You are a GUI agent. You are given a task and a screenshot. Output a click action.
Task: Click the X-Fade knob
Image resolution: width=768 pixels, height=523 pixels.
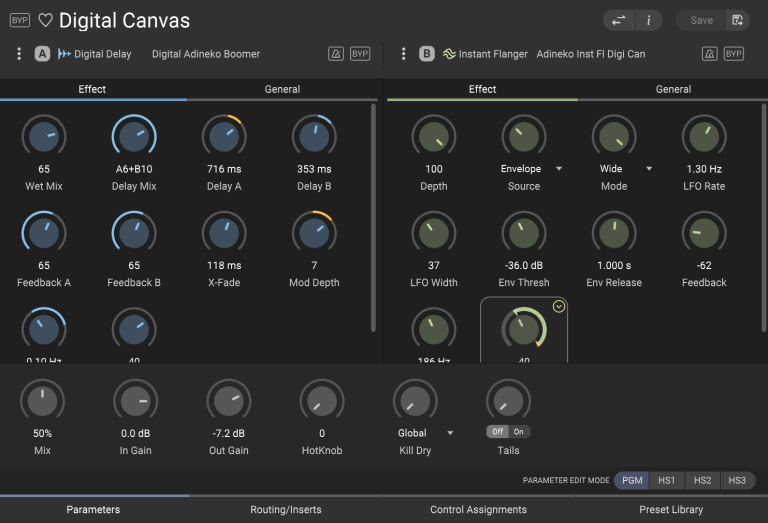coord(224,233)
